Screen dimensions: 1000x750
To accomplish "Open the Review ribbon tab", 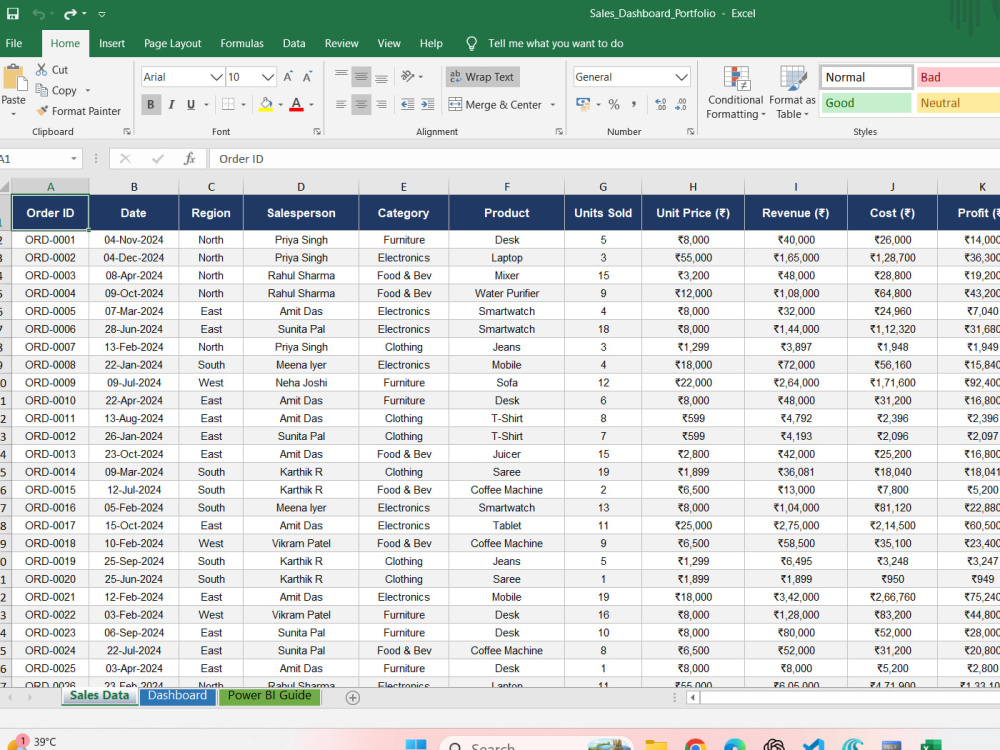I will pos(341,43).
